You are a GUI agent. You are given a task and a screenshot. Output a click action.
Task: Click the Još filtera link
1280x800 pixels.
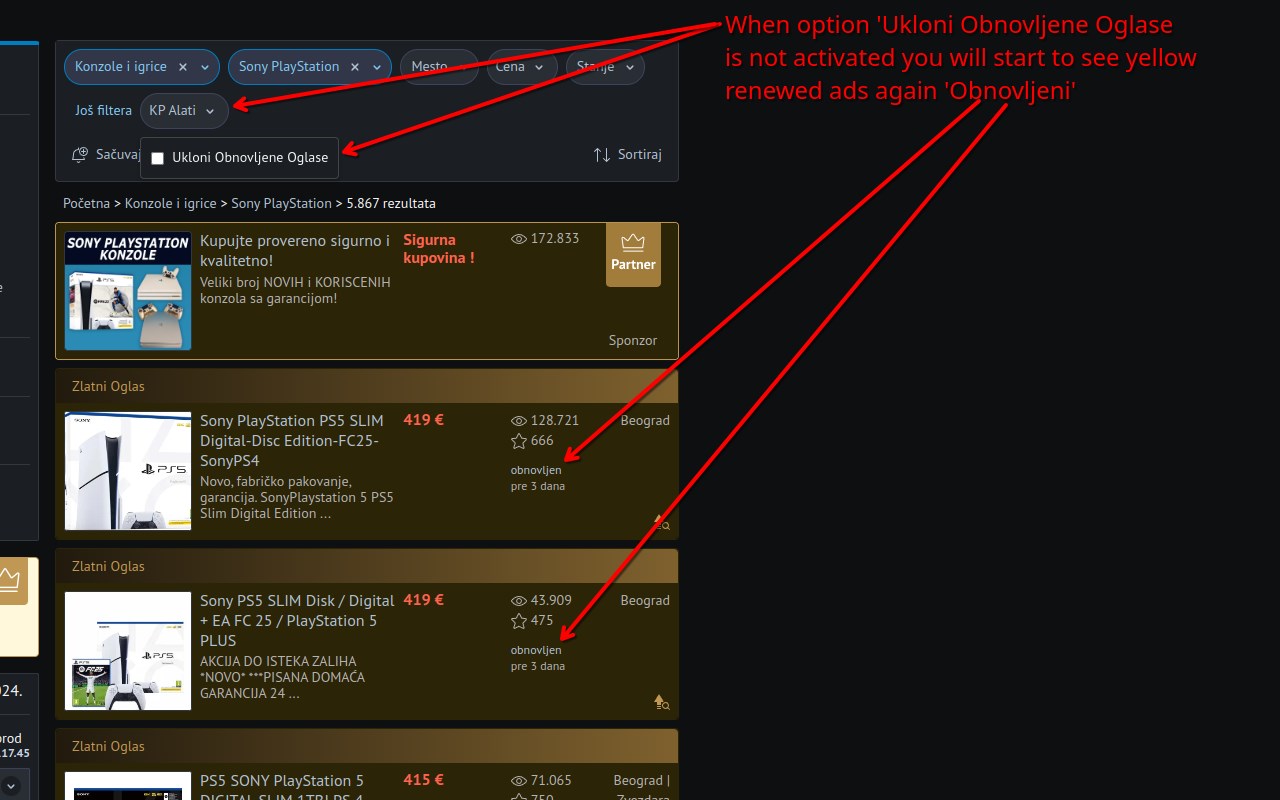tap(103, 111)
